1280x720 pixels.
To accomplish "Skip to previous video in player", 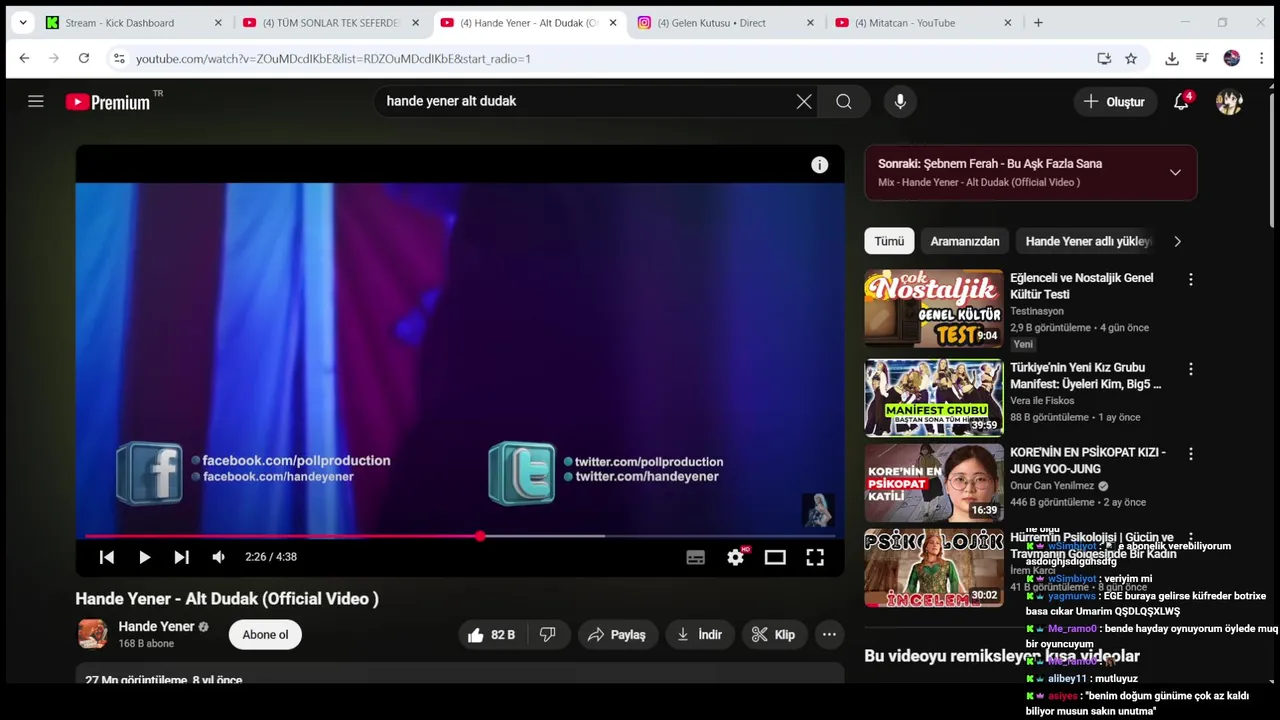I will pos(107,557).
